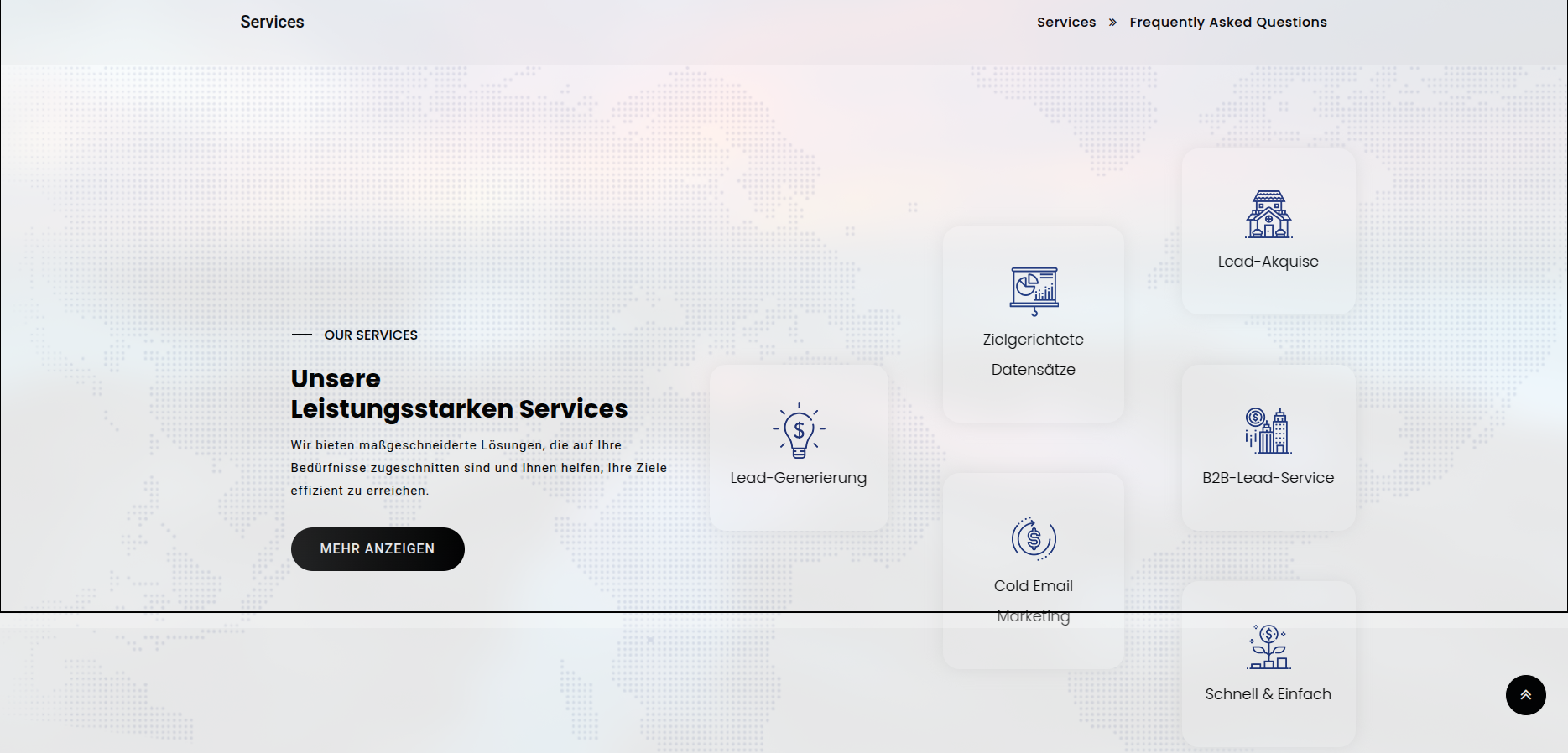
Task: Click the circular dollar icon above Cold Email
Action: tap(1034, 538)
